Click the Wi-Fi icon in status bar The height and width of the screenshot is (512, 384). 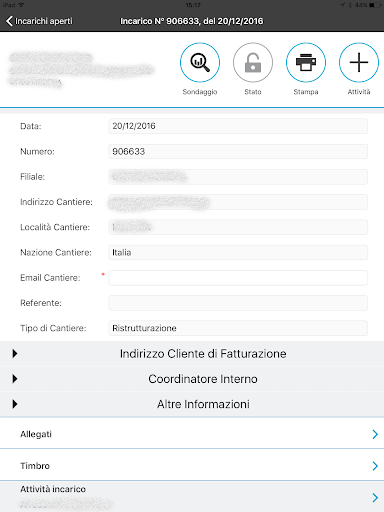21,5
